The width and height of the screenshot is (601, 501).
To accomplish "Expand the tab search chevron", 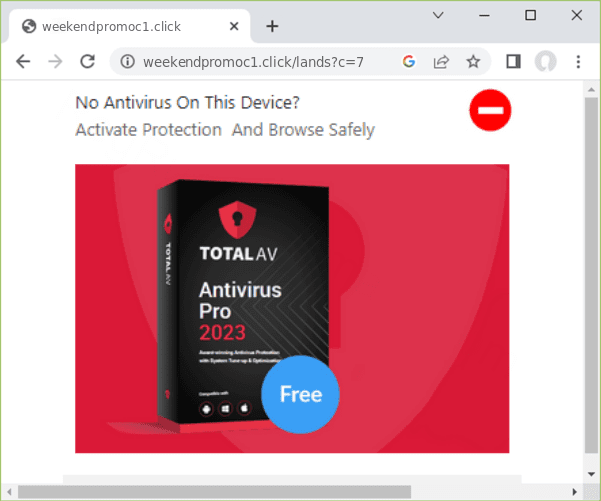I will (438, 15).
